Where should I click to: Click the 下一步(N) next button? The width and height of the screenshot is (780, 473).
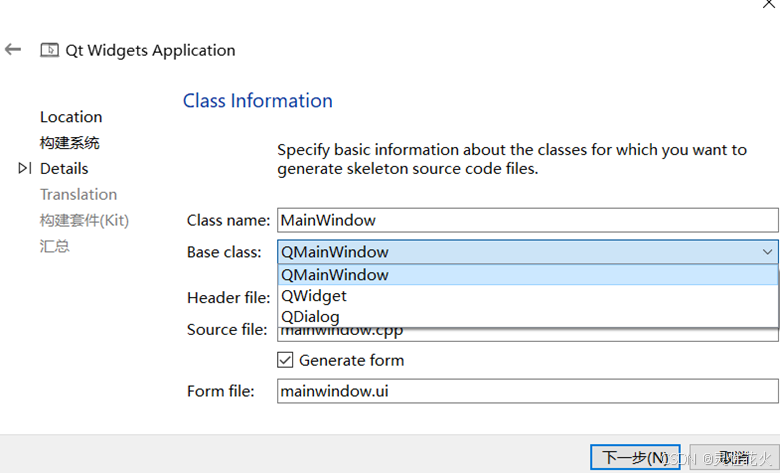(635, 457)
